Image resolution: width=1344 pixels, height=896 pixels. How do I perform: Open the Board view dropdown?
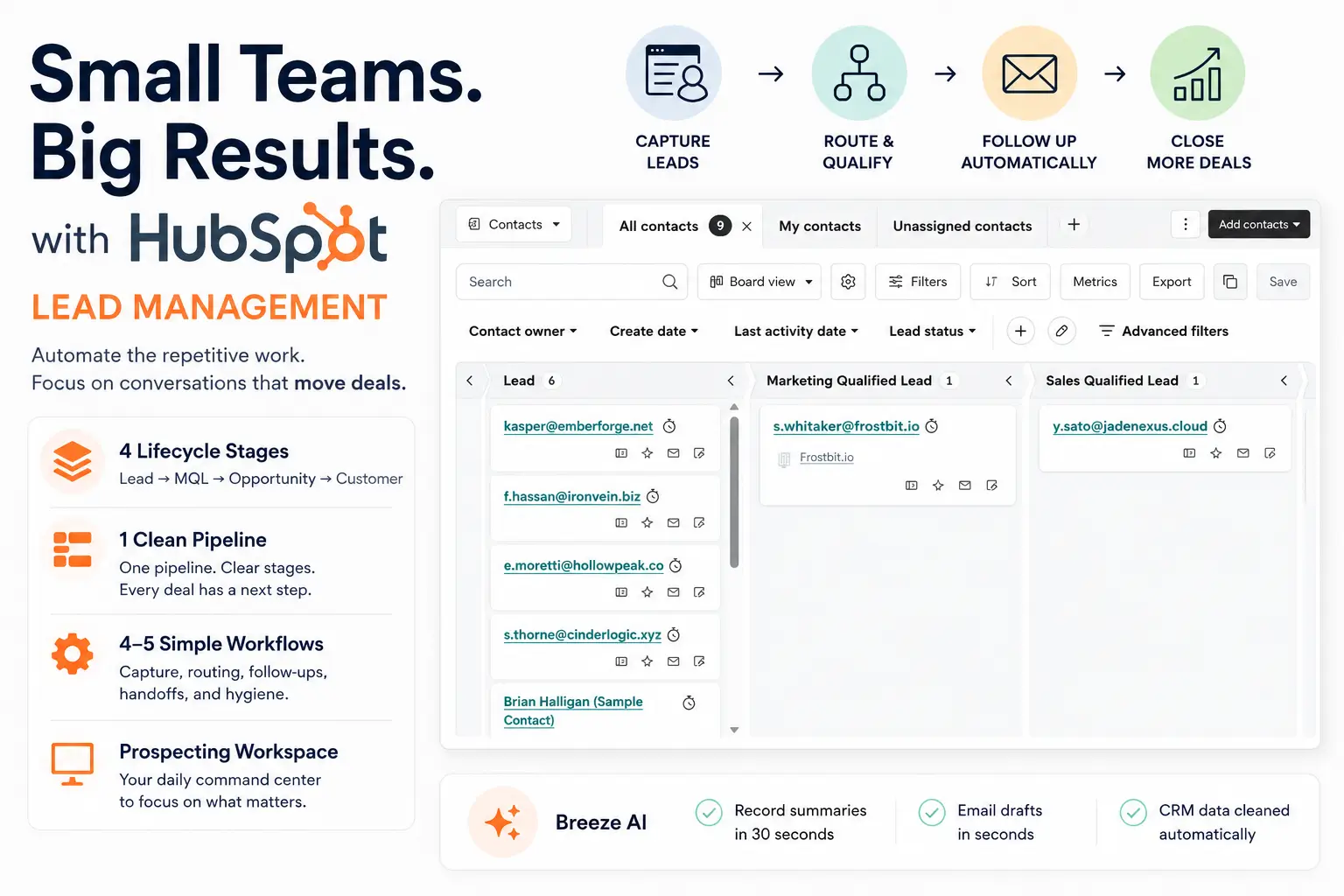(759, 282)
